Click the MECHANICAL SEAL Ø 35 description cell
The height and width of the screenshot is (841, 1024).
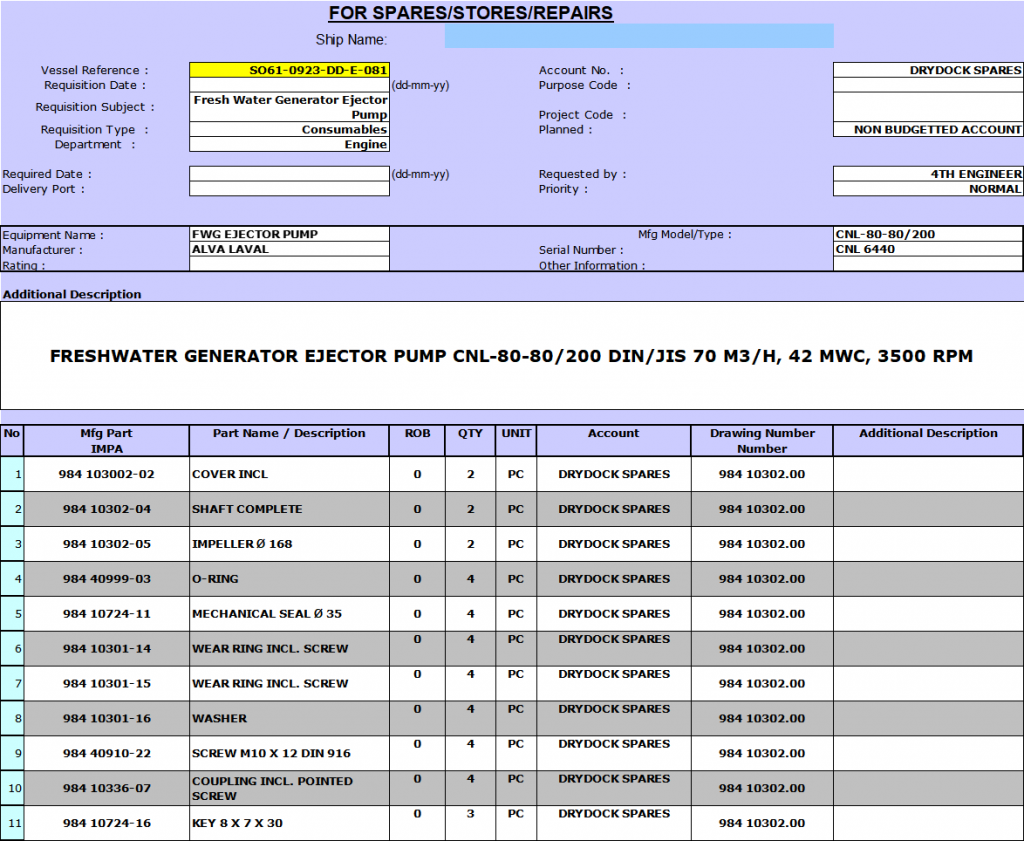tap(289, 614)
